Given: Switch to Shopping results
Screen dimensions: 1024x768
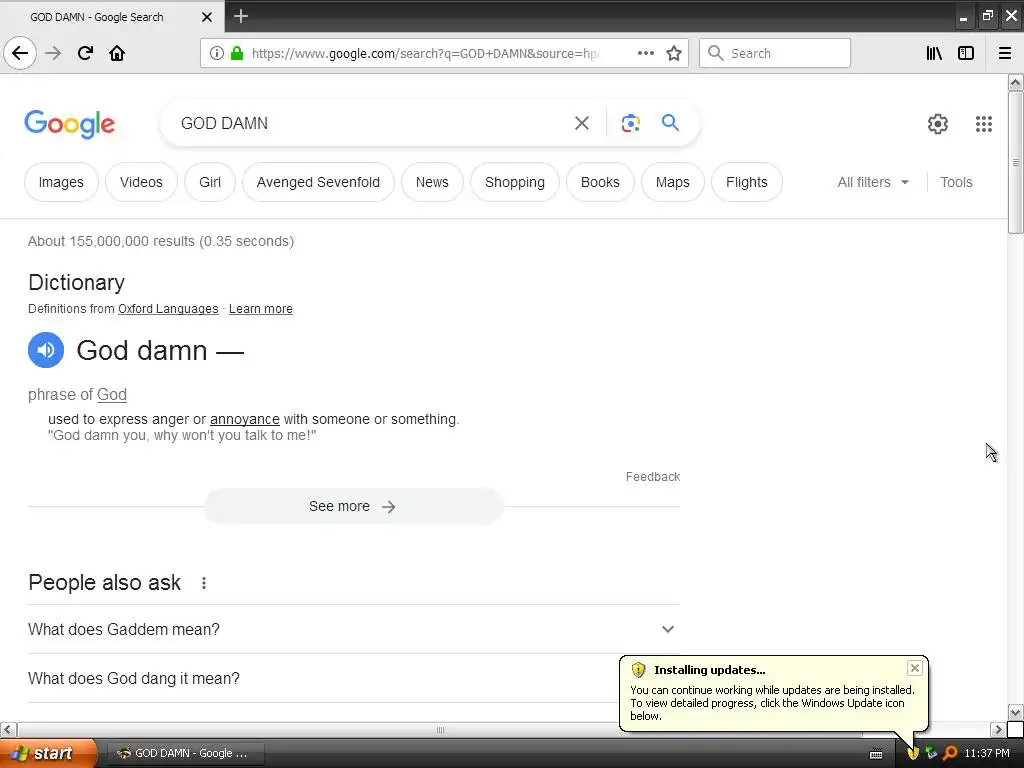Looking at the screenshot, I should [515, 182].
